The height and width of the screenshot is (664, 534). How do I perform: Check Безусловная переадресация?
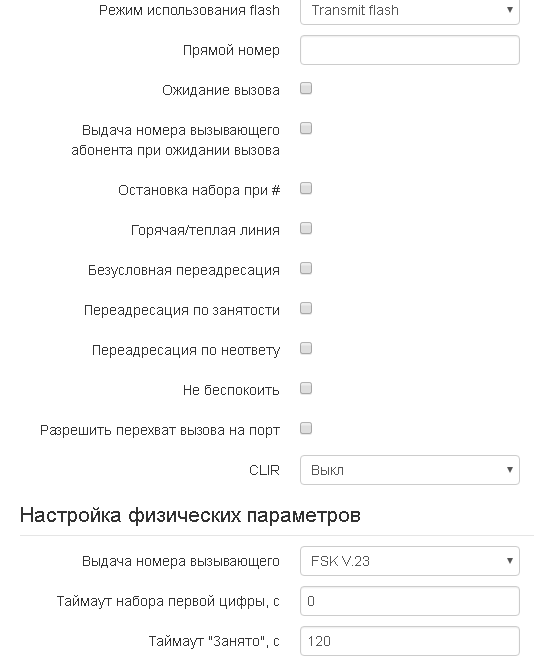(x=306, y=268)
